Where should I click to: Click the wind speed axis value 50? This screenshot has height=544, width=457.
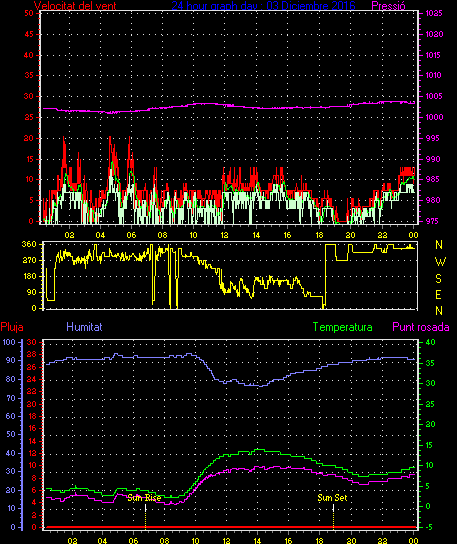click(29, 13)
